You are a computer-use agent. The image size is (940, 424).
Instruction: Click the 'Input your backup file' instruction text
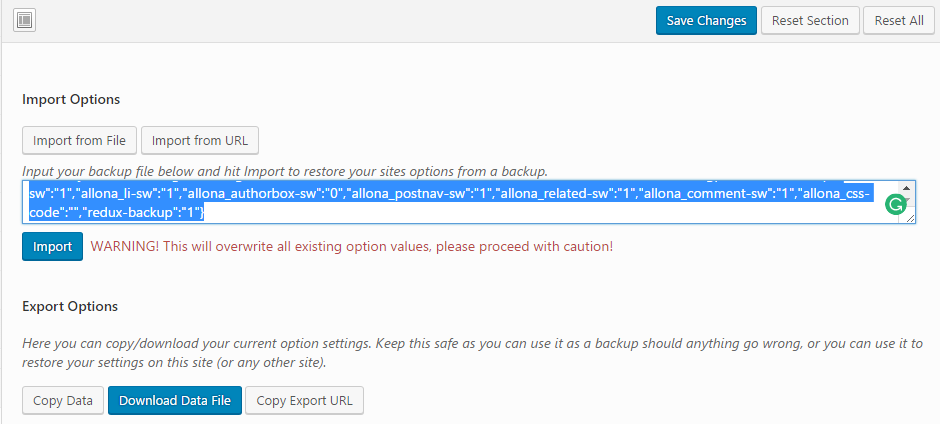[x=285, y=171]
